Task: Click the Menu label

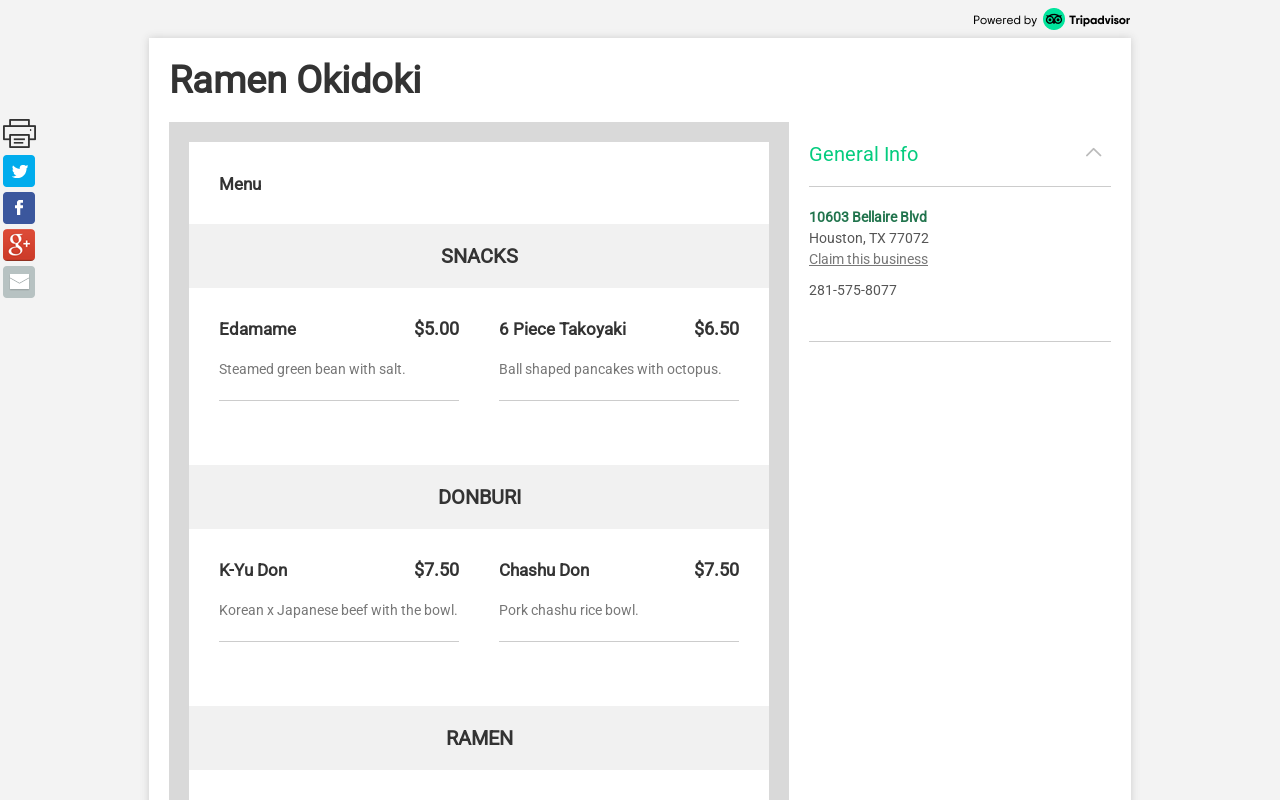Action: tap(240, 184)
